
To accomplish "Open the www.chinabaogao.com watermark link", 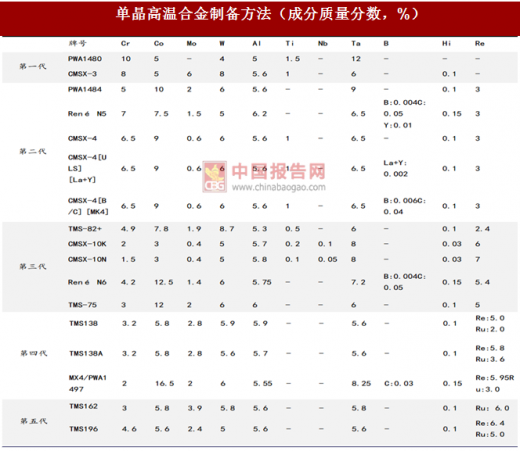I will coord(279,187).
